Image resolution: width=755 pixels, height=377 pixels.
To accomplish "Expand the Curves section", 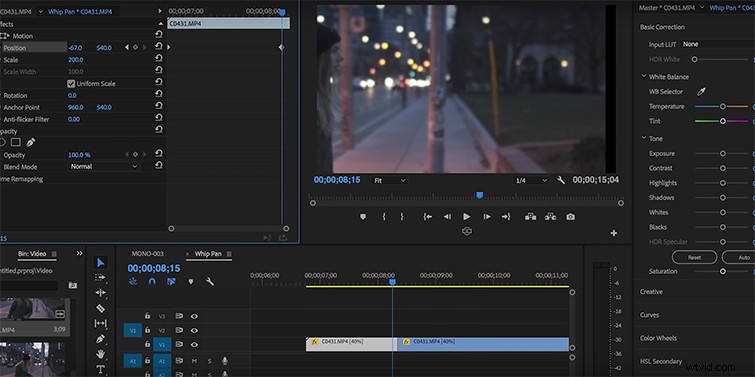I will tap(650, 315).
